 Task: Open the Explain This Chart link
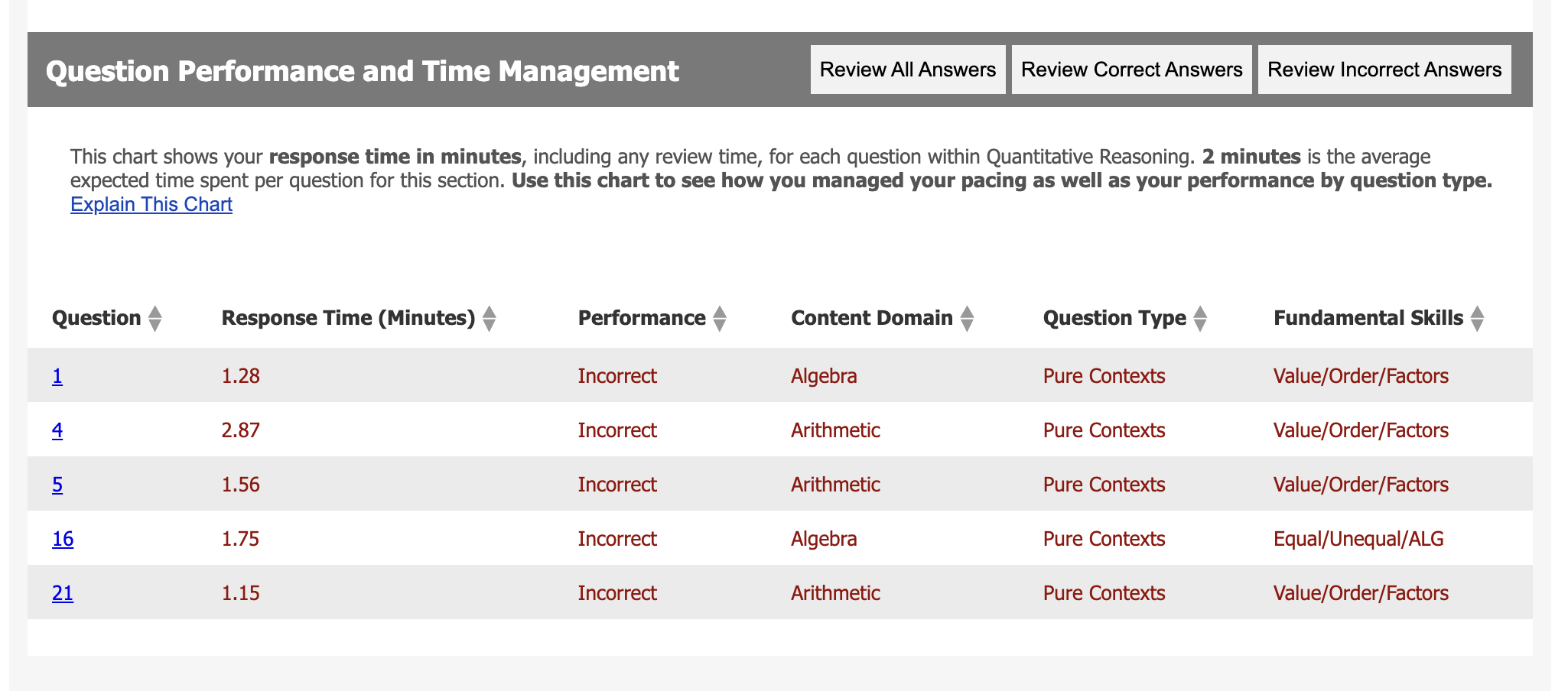click(151, 205)
